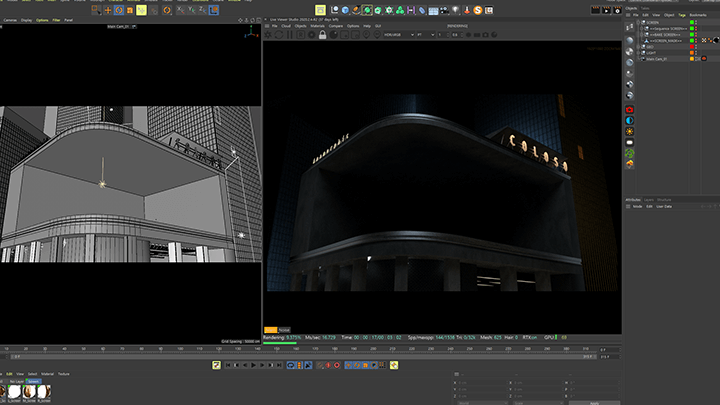Toggle visibility dots of SCREEN object

[696, 22]
